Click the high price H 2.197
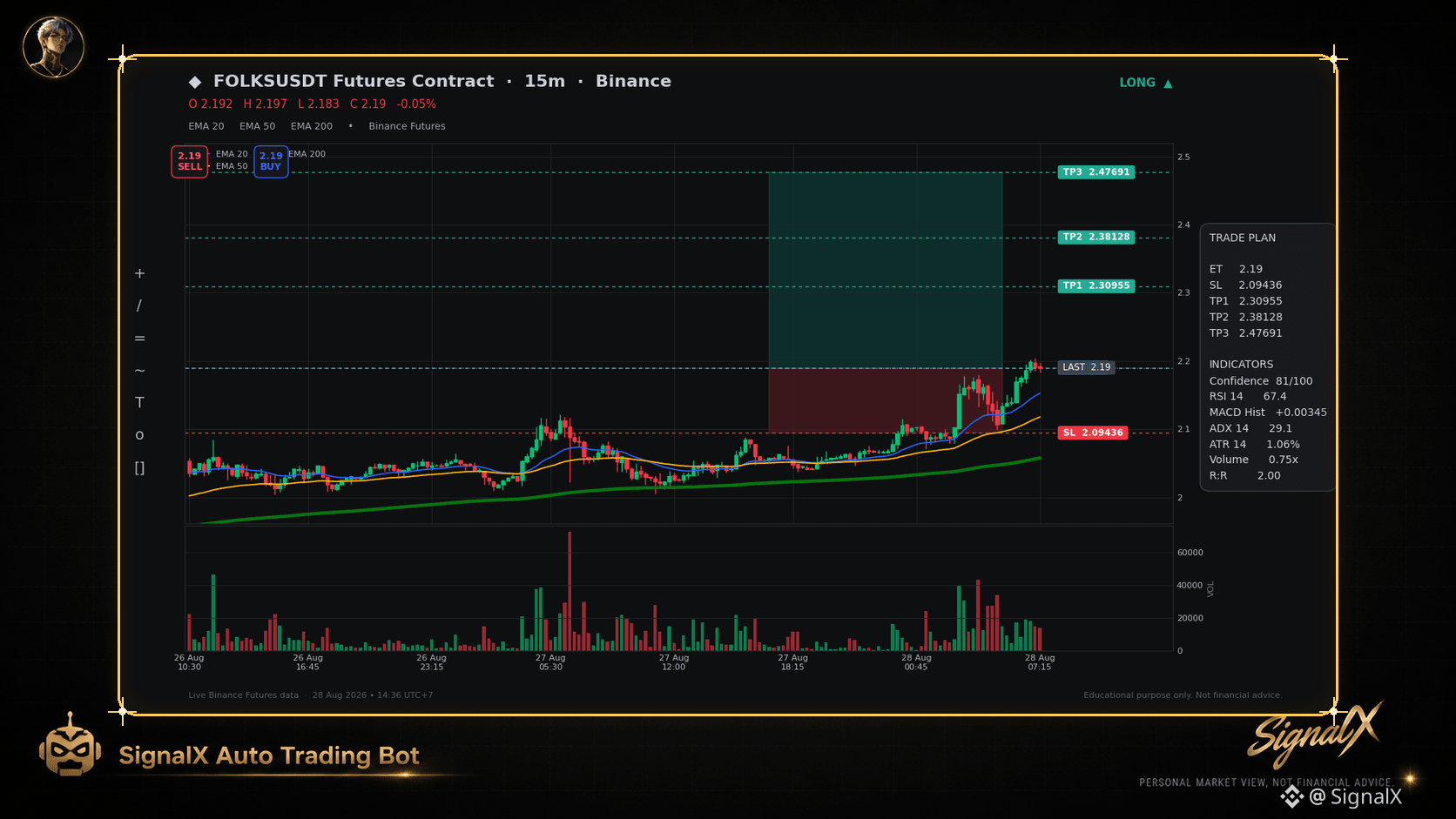Image resolution: width=1456 pixels, height=819 pixels. [x=265, y=104]
